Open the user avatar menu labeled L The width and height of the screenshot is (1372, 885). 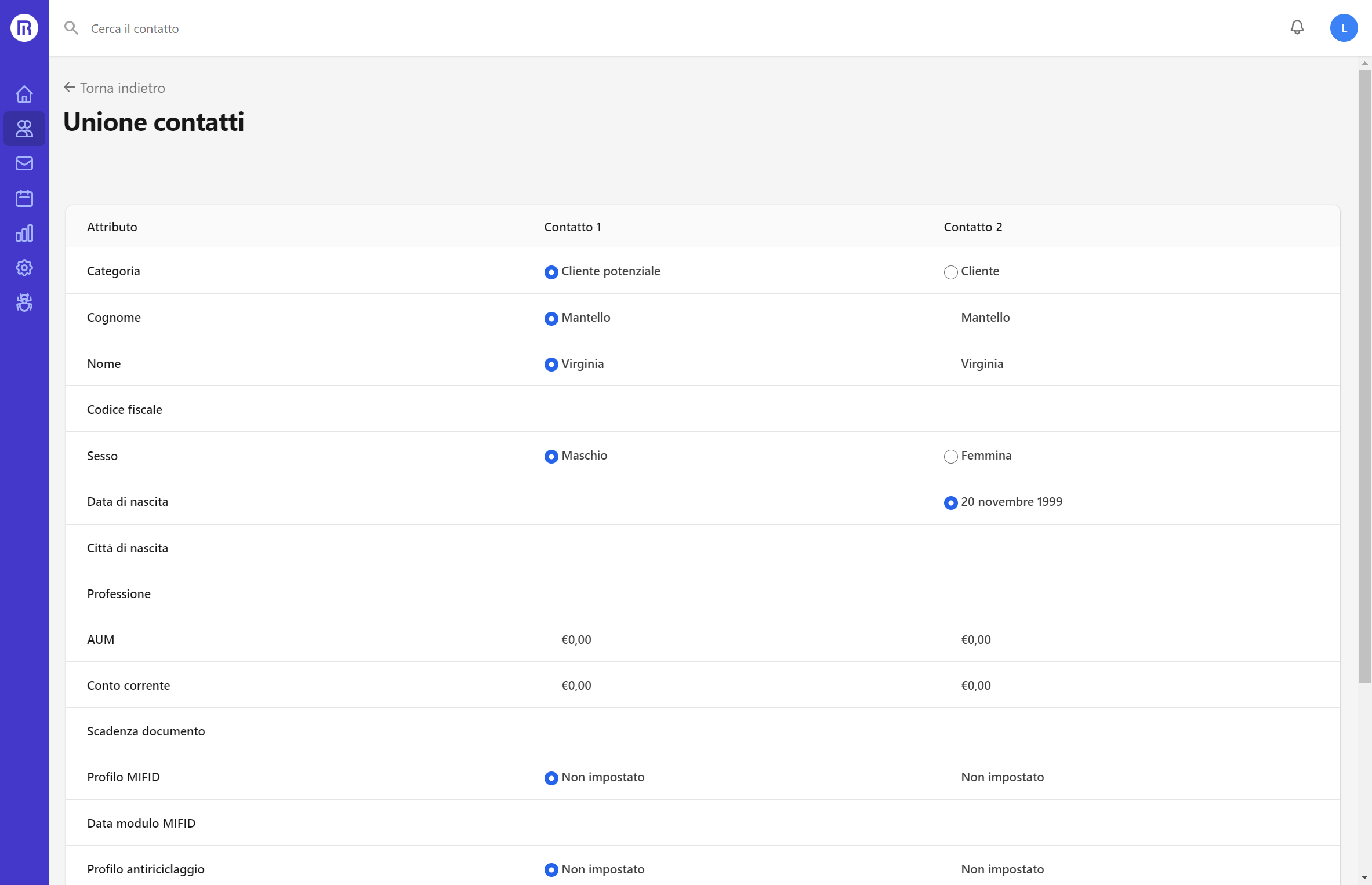[x=1344, y=27]
